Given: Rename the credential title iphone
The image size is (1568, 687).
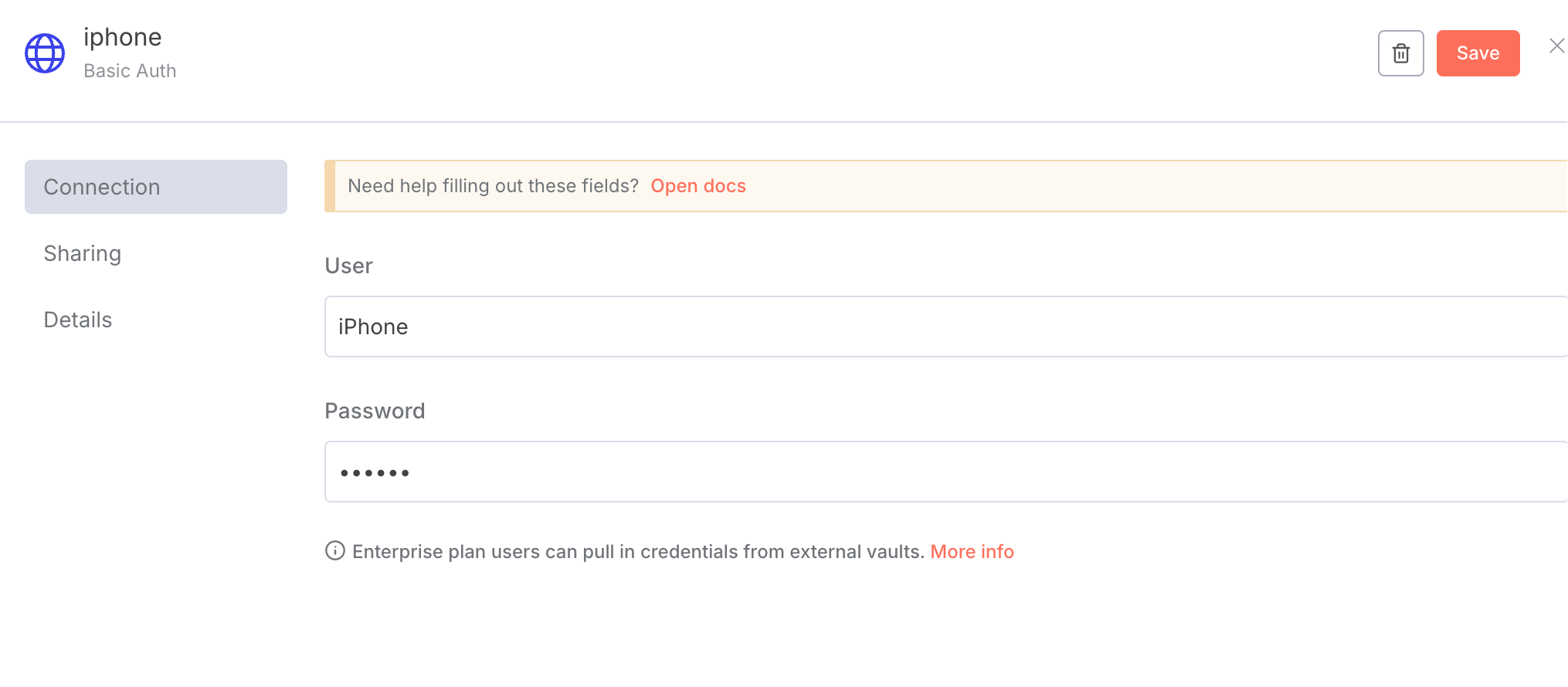Looking at the screenshot, I should 123,37.
